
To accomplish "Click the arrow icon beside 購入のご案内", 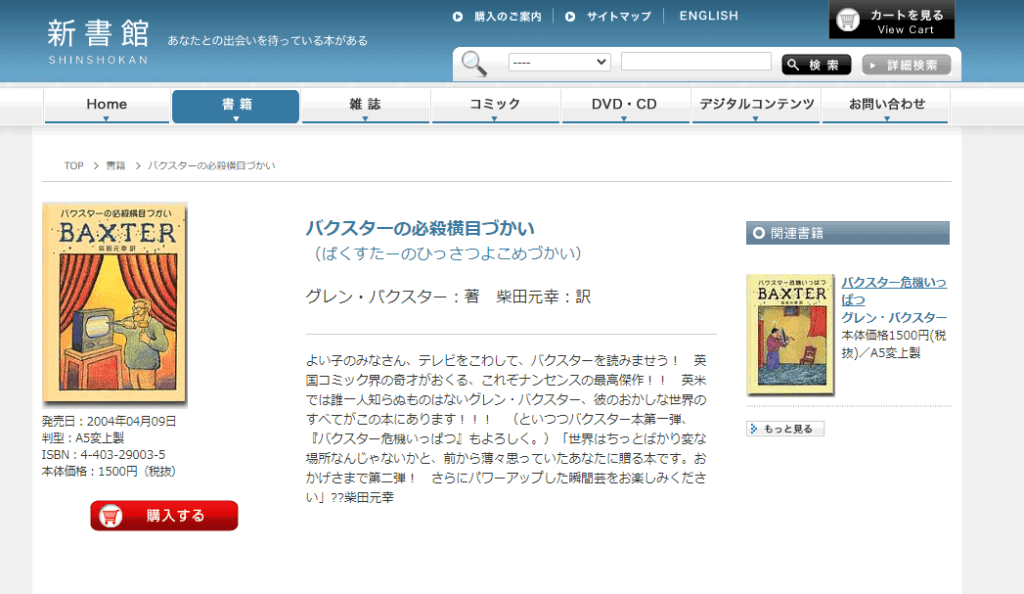I will [458, 17].
